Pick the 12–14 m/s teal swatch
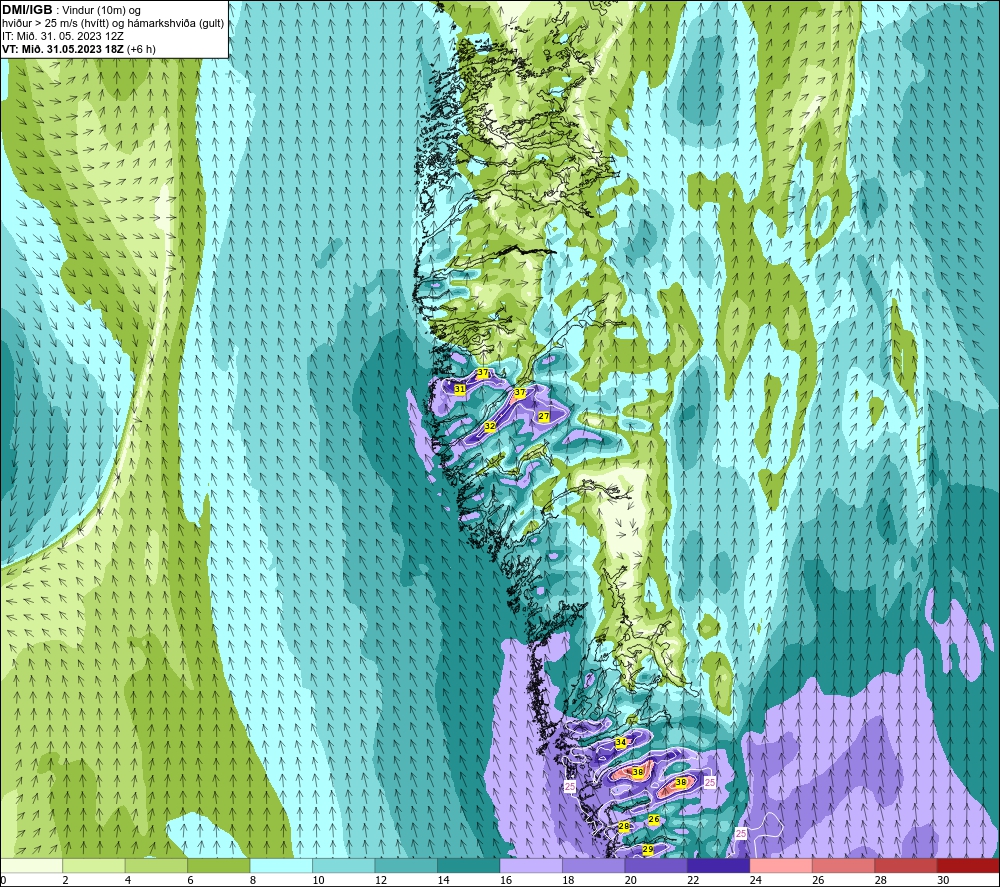Screen dimensions: 1000x887 coord(406,865)
